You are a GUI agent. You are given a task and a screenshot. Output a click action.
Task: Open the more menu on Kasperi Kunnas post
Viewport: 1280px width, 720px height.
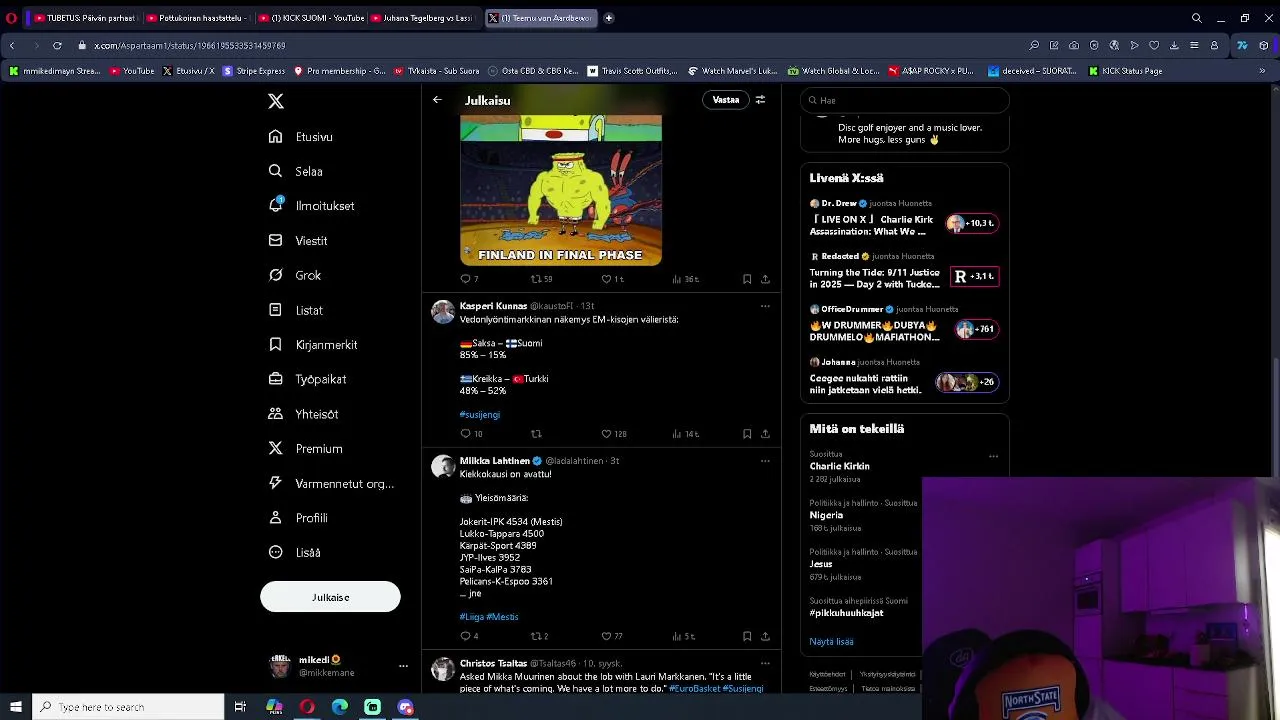point(765,306)
